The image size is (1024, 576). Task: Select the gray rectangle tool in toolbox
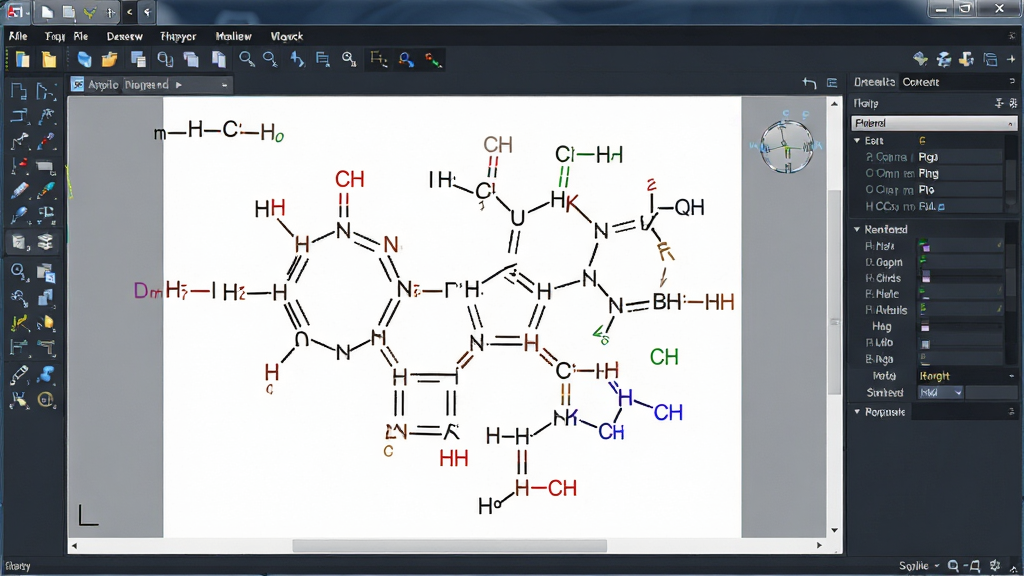click(46, 166)
